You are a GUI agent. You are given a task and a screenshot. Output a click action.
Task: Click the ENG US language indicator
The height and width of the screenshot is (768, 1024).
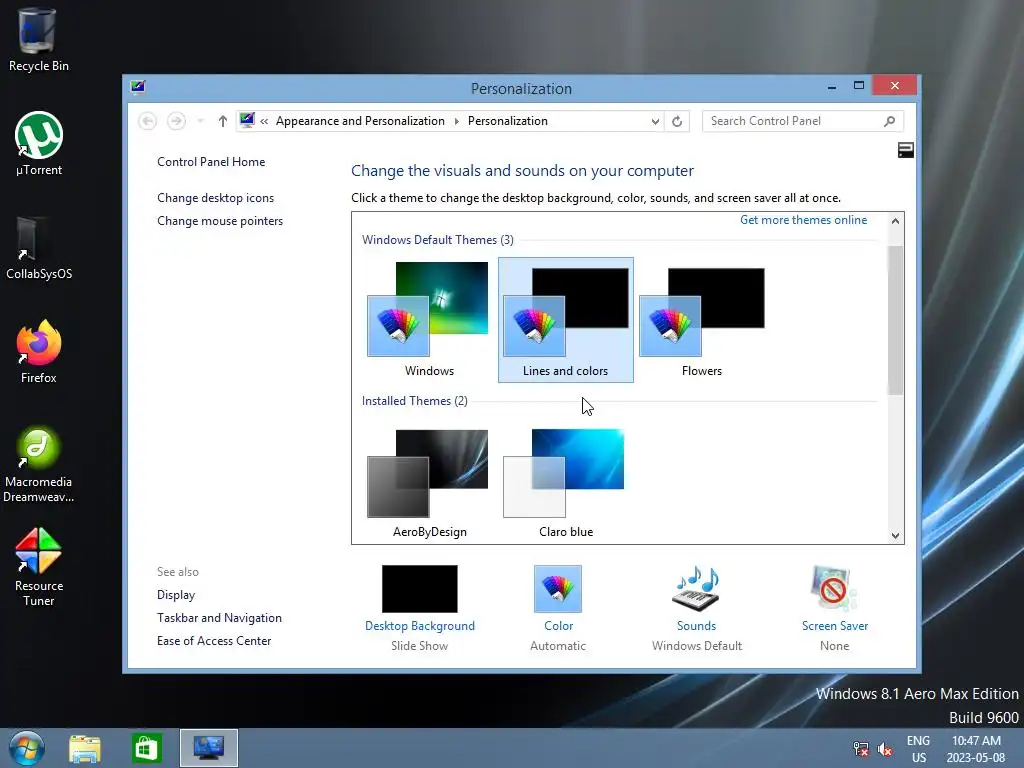tap(918, 749)
